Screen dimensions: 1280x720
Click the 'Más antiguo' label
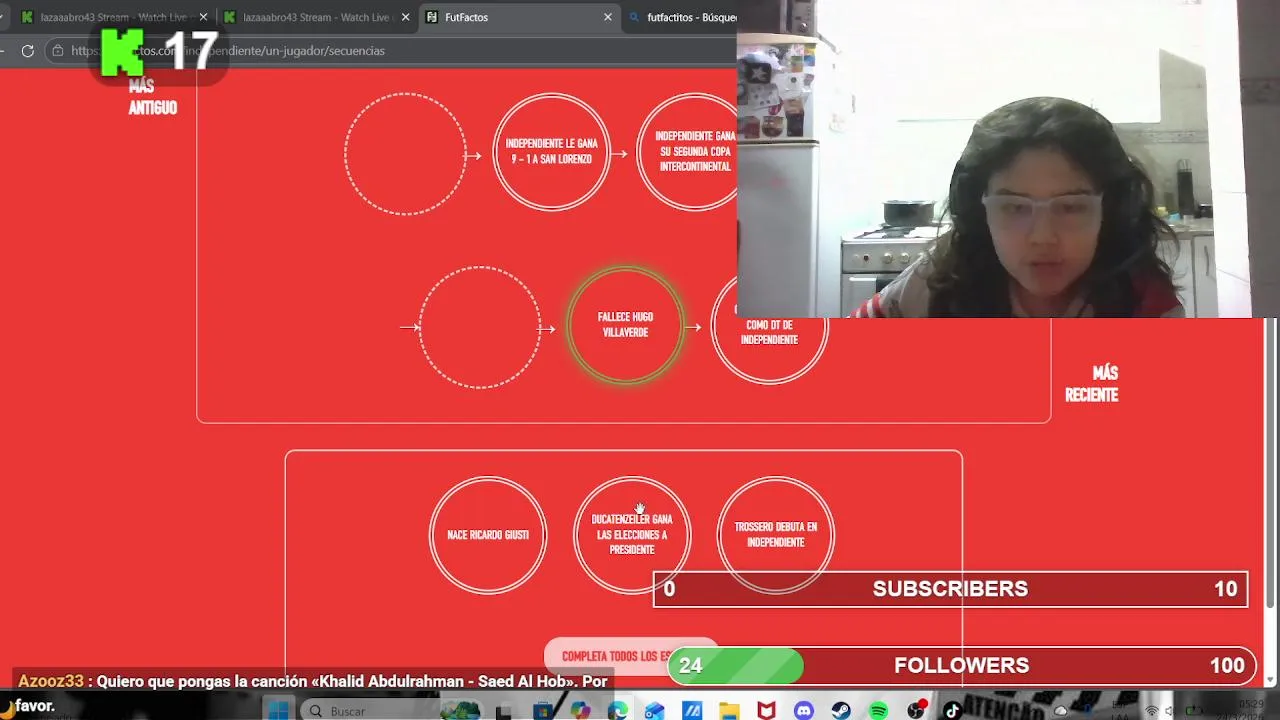(152, 97)
